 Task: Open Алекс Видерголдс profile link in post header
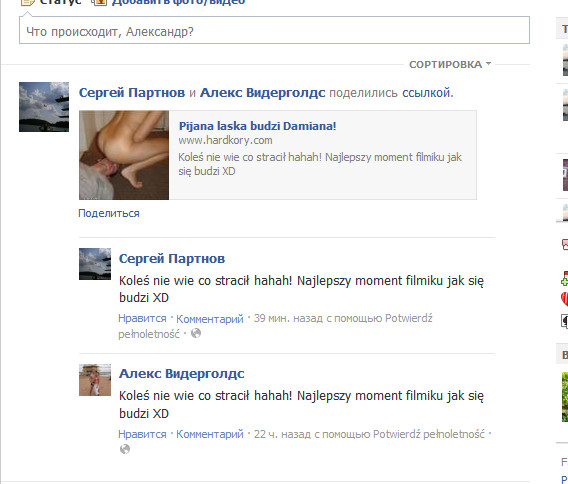pos(263,93)
